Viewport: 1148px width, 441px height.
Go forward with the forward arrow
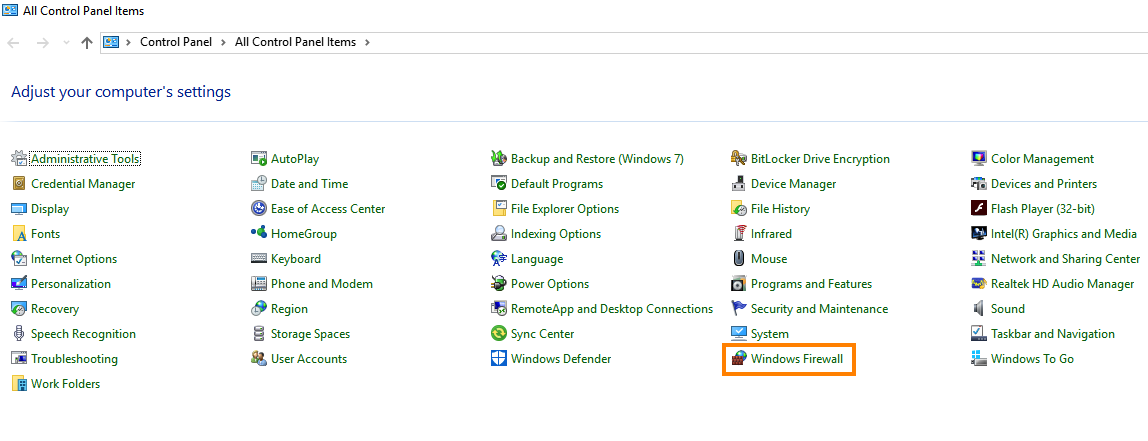[42, 42]
